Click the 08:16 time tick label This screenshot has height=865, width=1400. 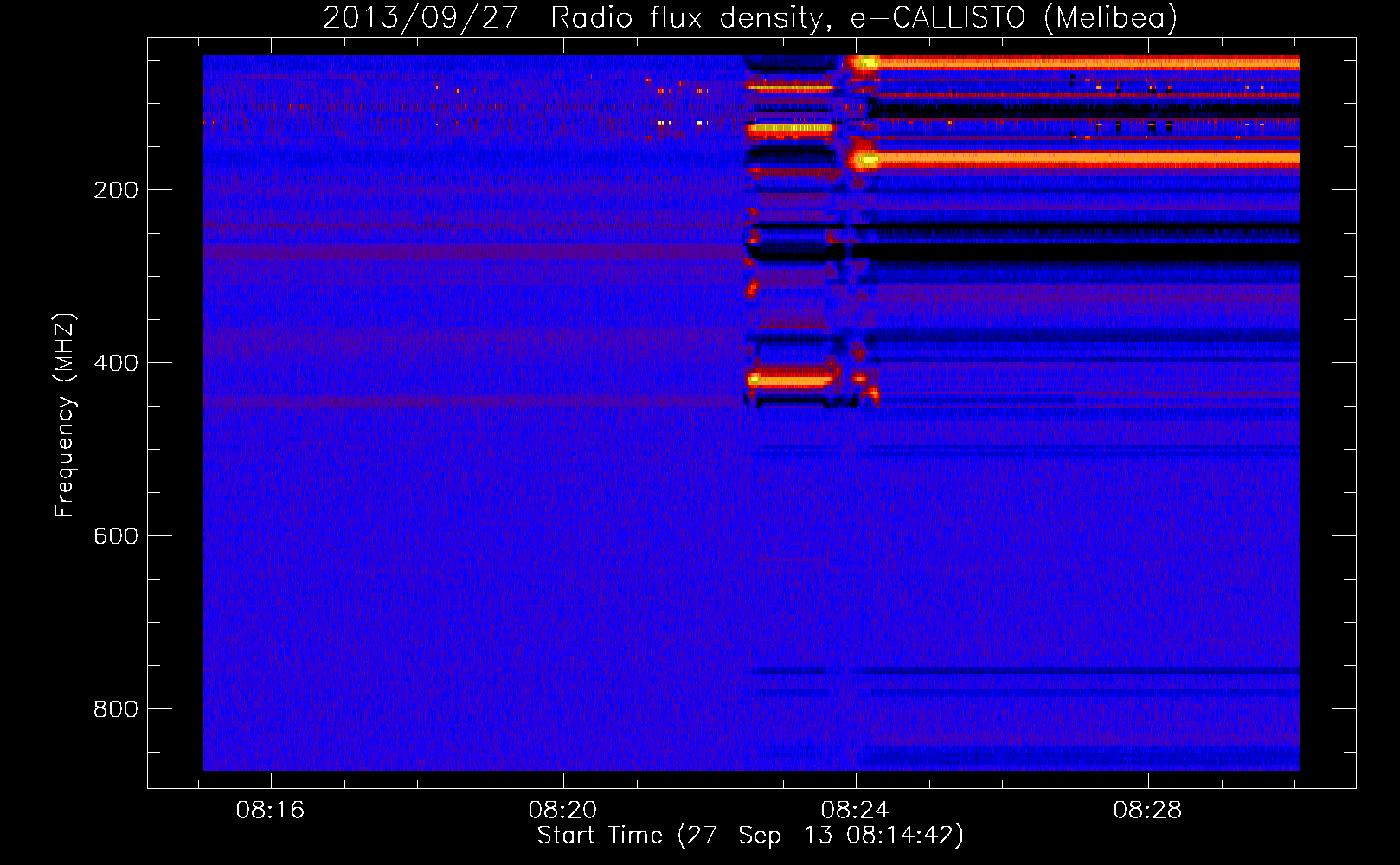[271, 811]
